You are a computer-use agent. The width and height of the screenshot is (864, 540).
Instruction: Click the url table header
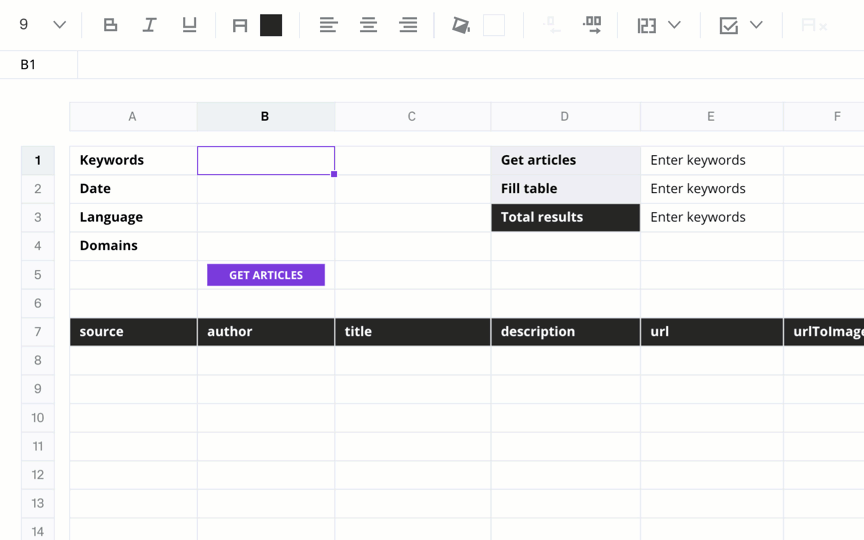[x=711, y=332]
